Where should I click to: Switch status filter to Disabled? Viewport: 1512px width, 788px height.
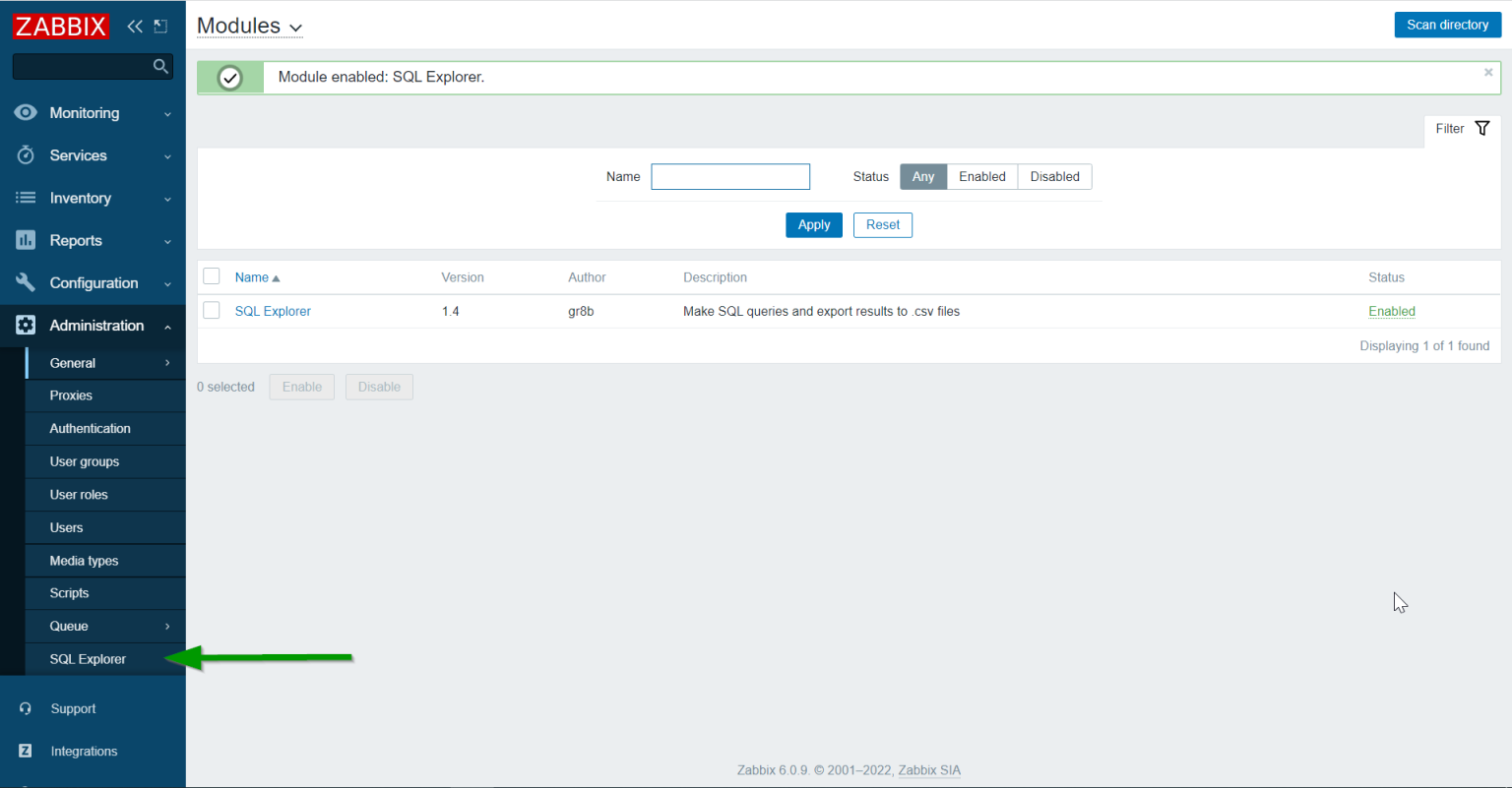pyautogui.click(x=1054, y=176)
